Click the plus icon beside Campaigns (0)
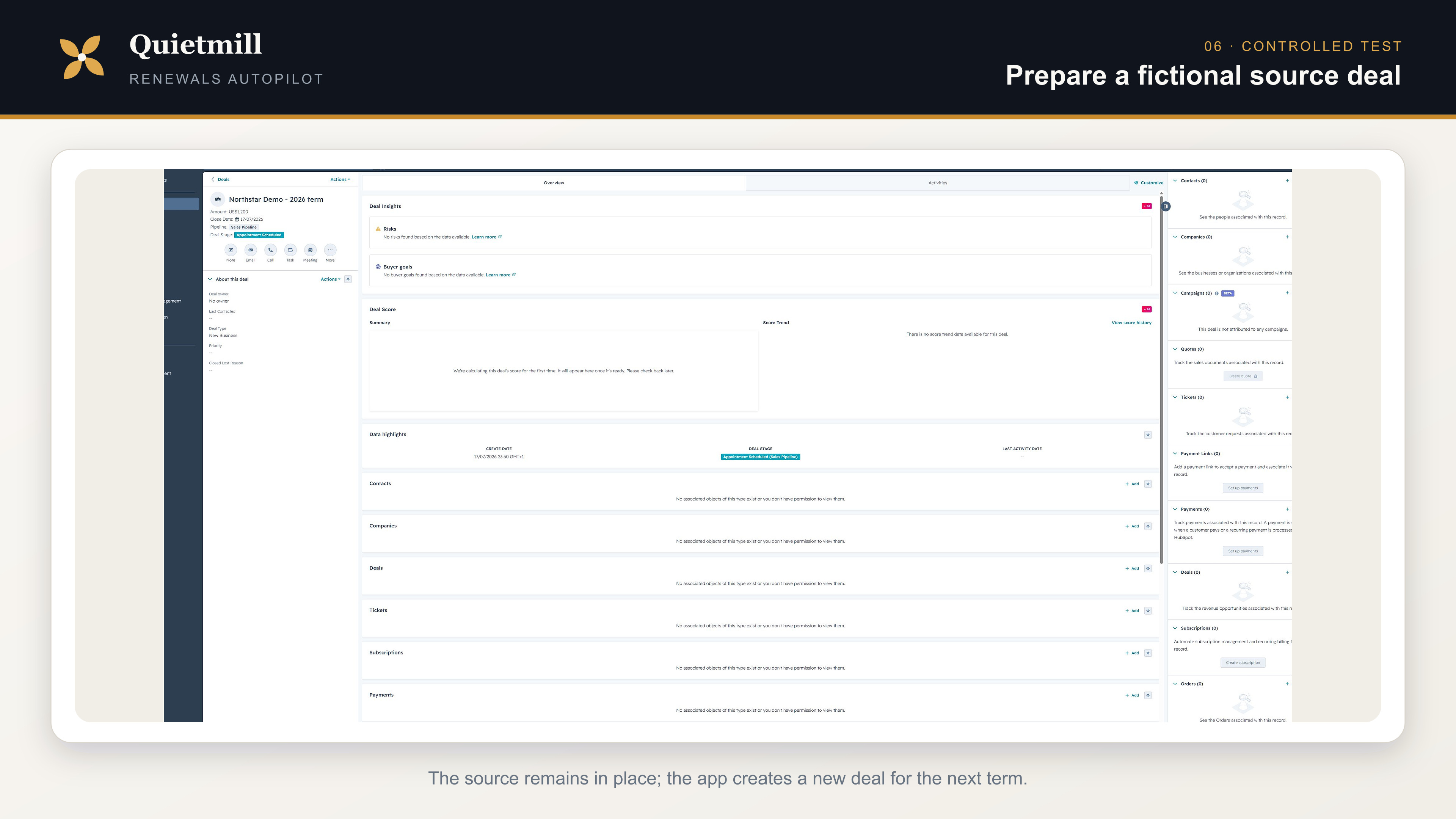The height and width of the screenshot is (819, 1456). [x=1287, y=293]
